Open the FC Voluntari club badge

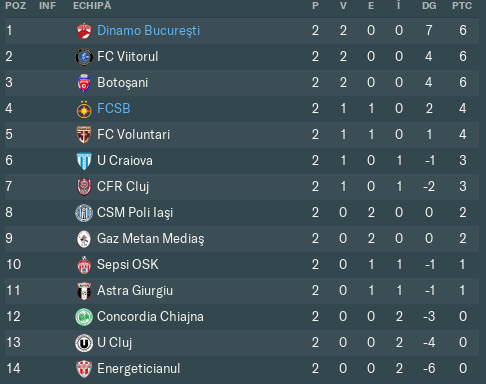[84, 135]
